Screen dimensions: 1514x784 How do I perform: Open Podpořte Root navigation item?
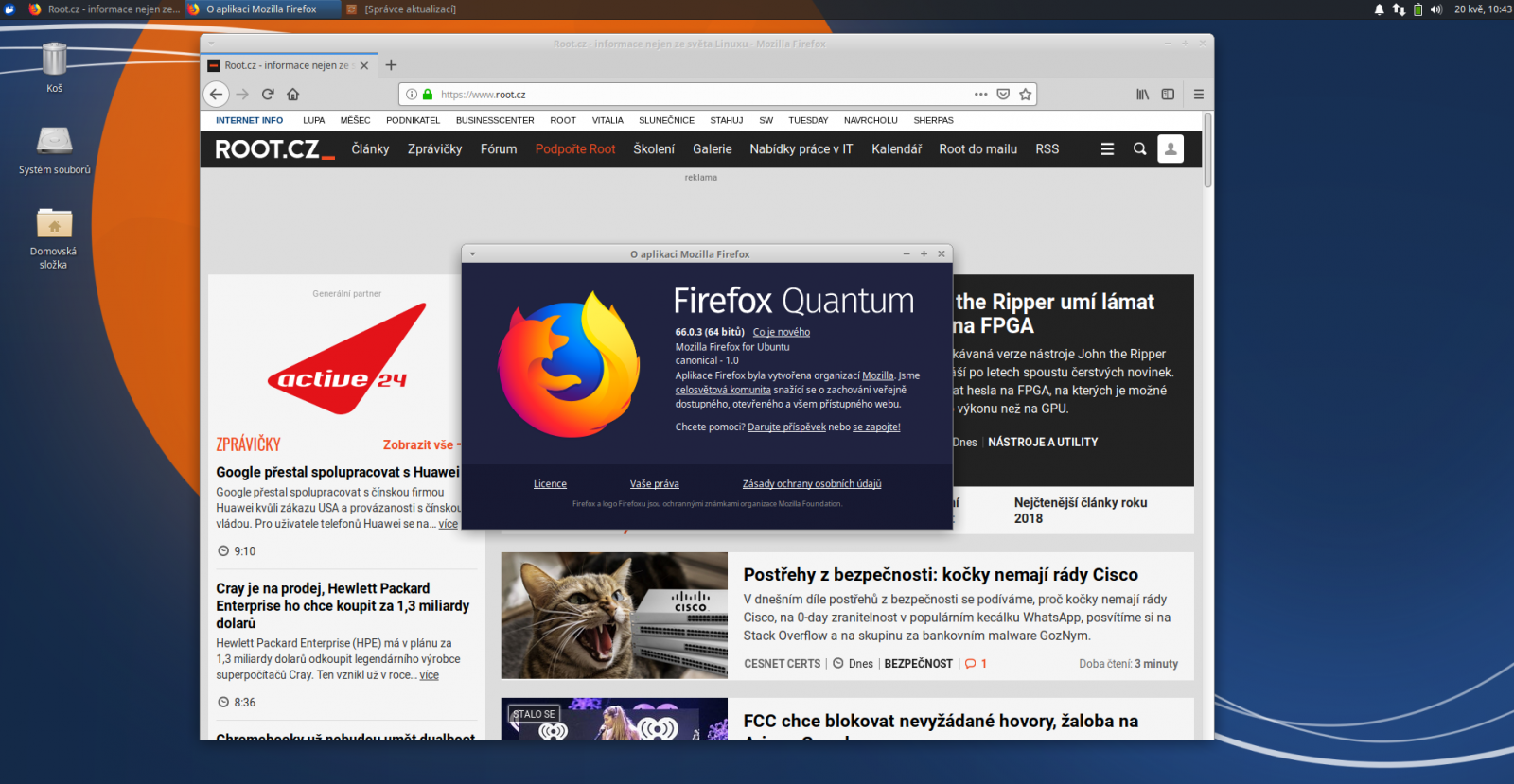point(575,149)
